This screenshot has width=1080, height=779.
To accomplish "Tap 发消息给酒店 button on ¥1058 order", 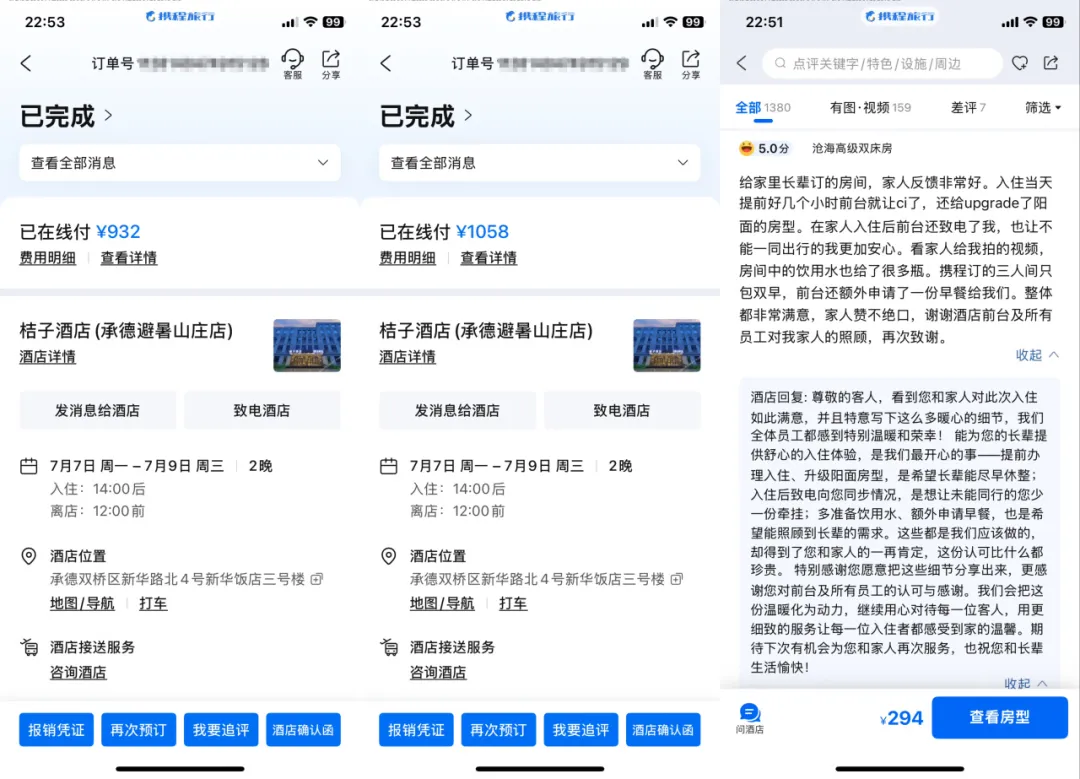I will 457,411.
